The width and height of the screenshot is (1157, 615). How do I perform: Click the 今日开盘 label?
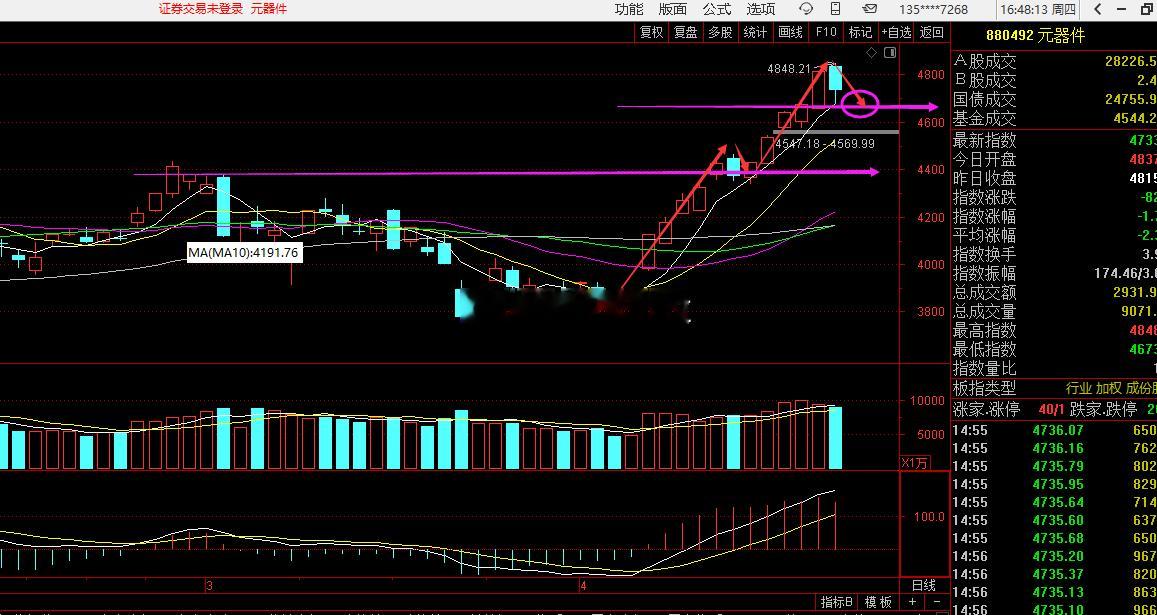[x=984, y=159]
